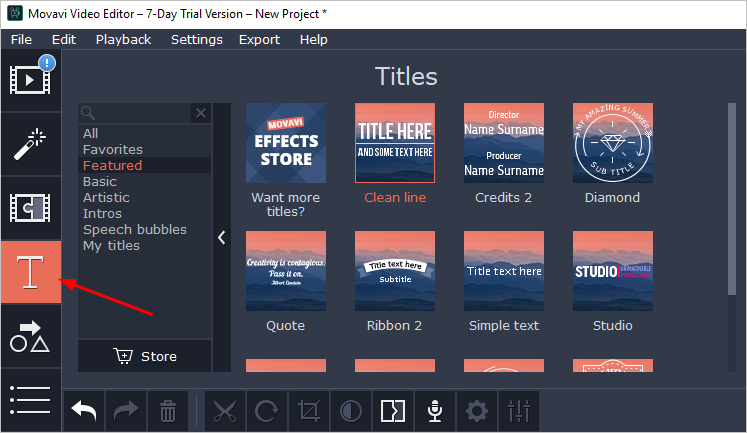Click the Record audio microphone icon
The image size is (747, 433).
coord(435,411)
